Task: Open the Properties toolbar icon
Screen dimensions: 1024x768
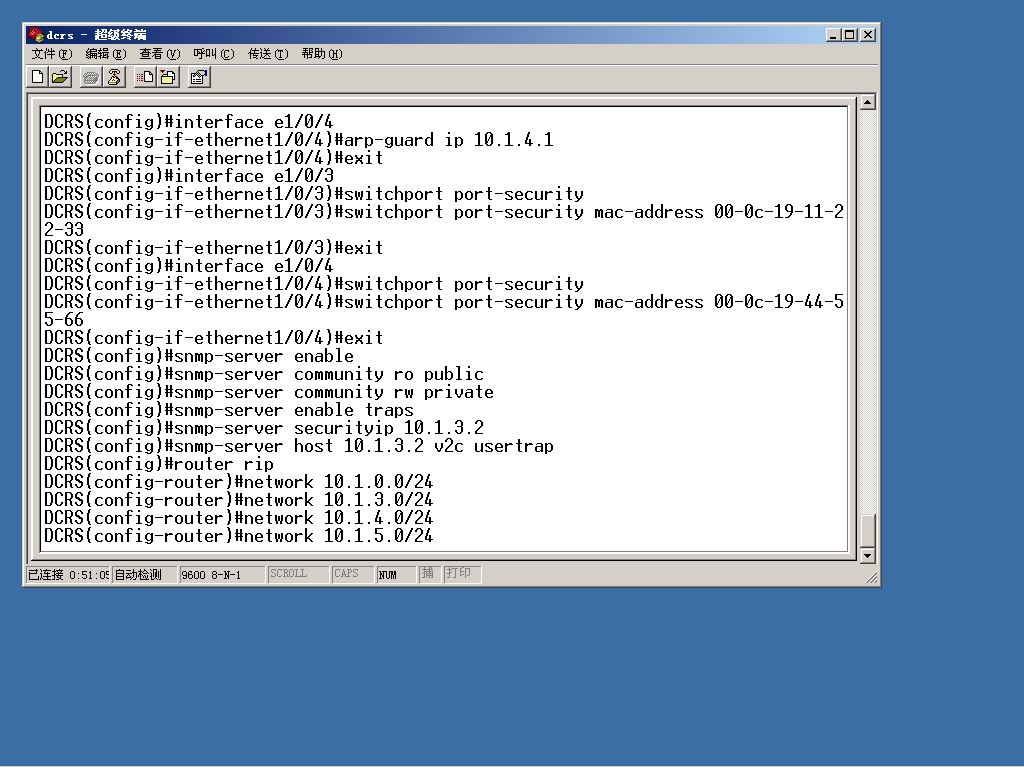Action: tap(199, 78)
